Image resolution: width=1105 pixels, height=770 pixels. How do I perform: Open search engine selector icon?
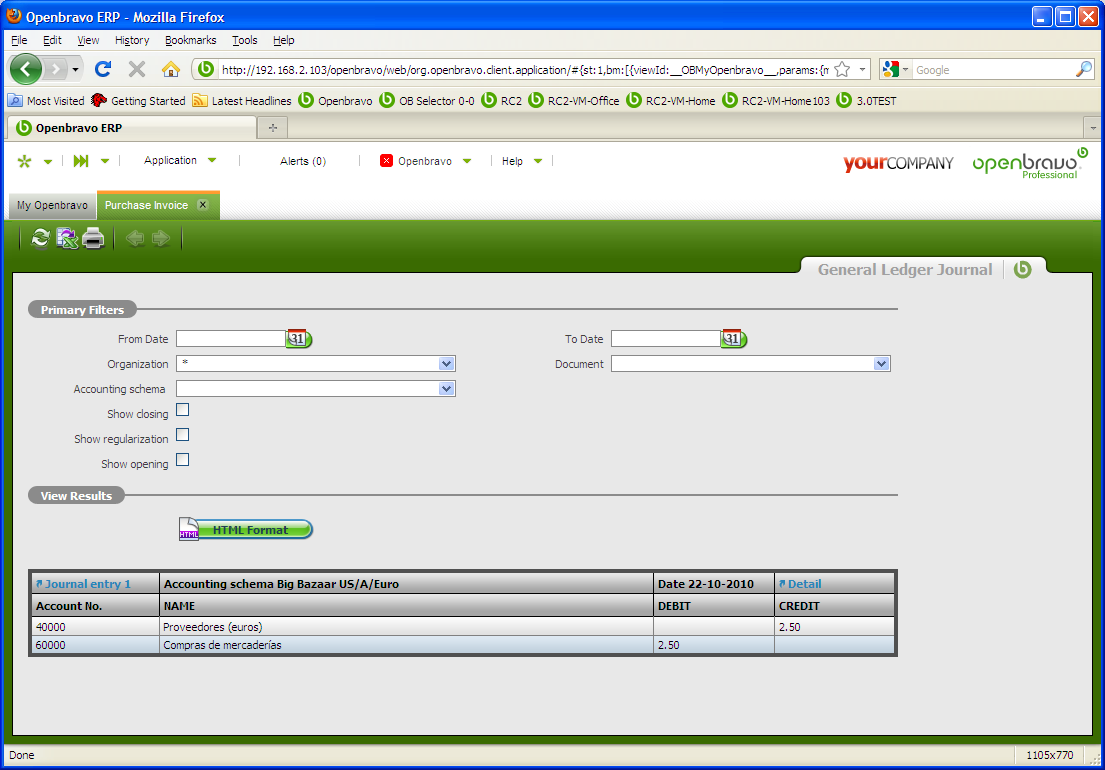click(895, 69)
